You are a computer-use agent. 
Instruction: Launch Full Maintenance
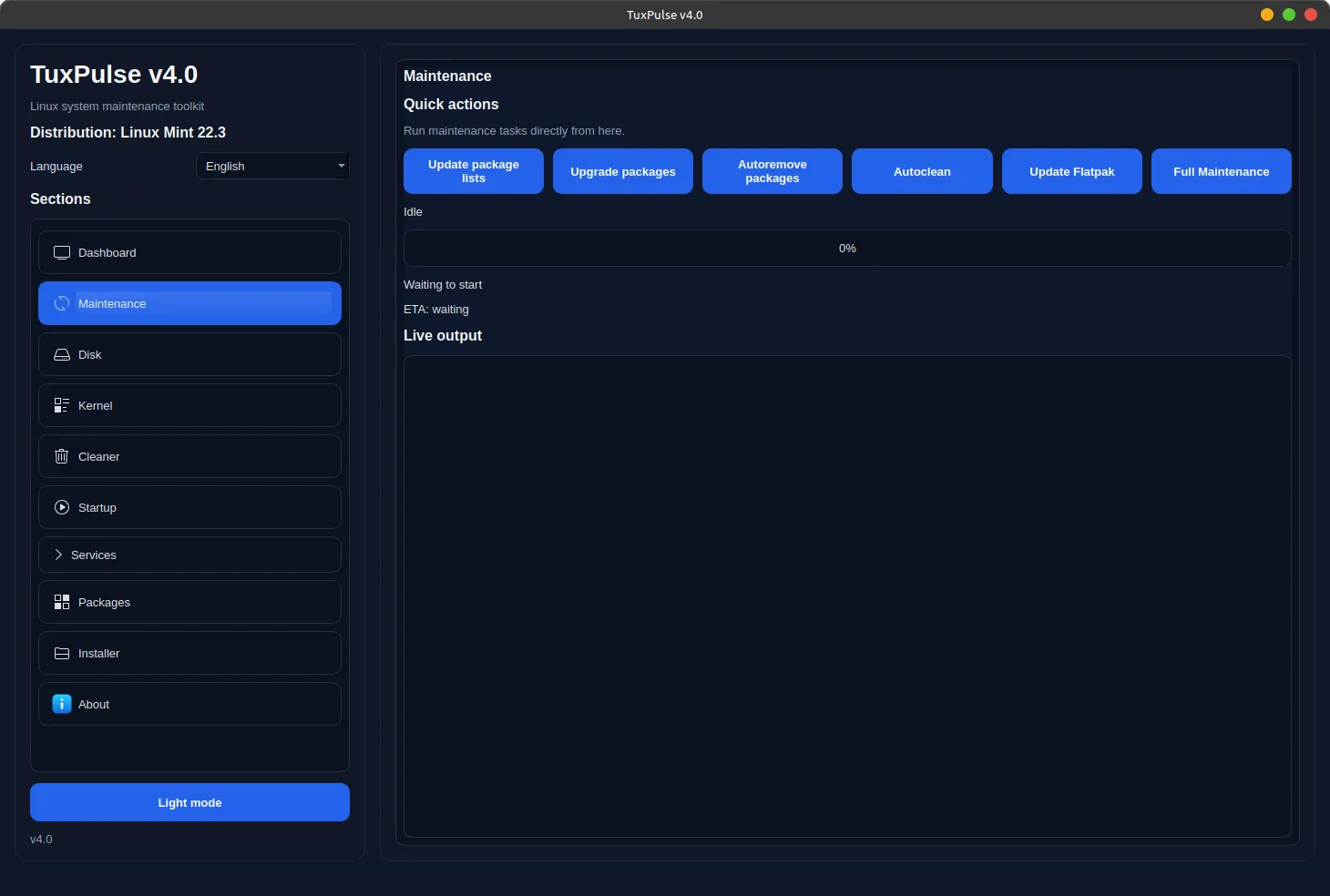click(1221, 171)
